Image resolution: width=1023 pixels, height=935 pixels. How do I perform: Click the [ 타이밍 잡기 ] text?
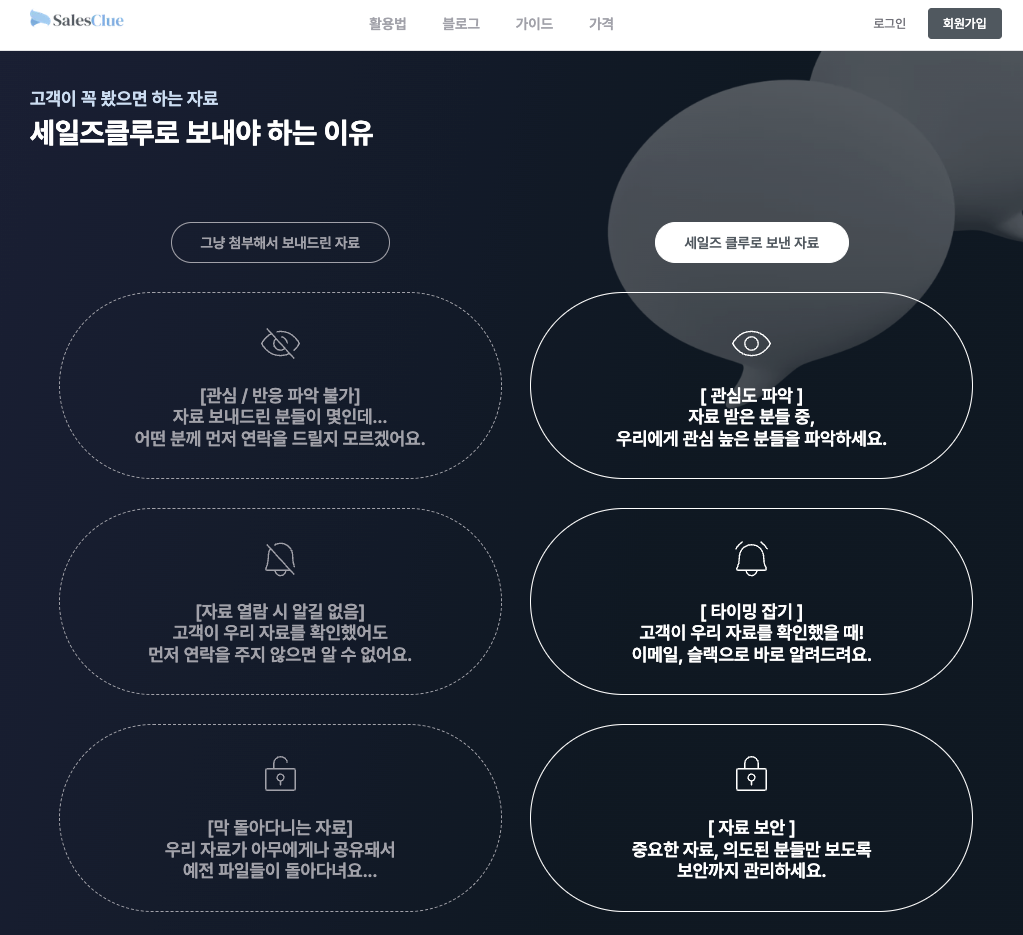click(752, 611)
